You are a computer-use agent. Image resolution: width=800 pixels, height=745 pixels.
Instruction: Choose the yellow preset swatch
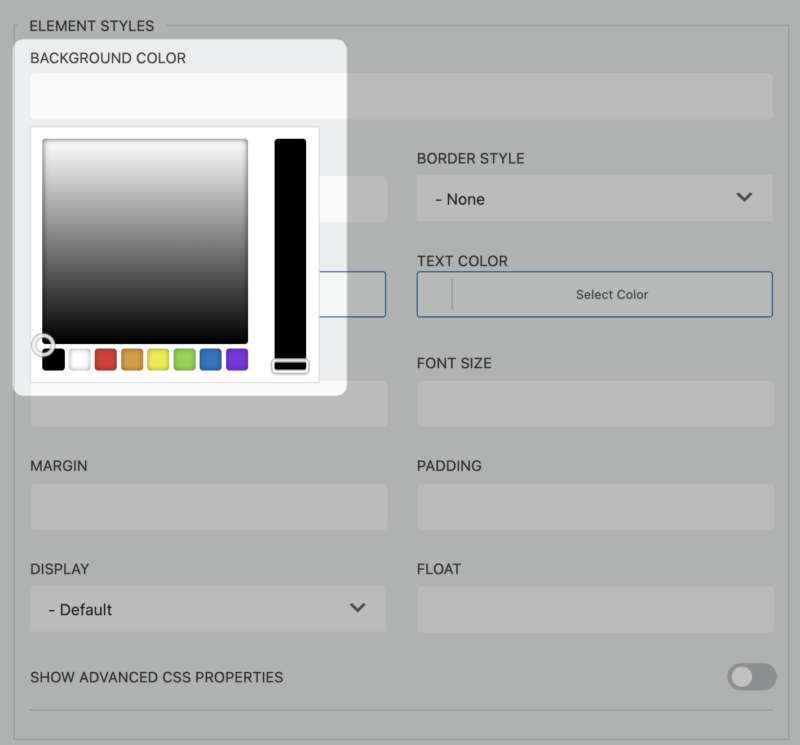[x=157, y=359]
